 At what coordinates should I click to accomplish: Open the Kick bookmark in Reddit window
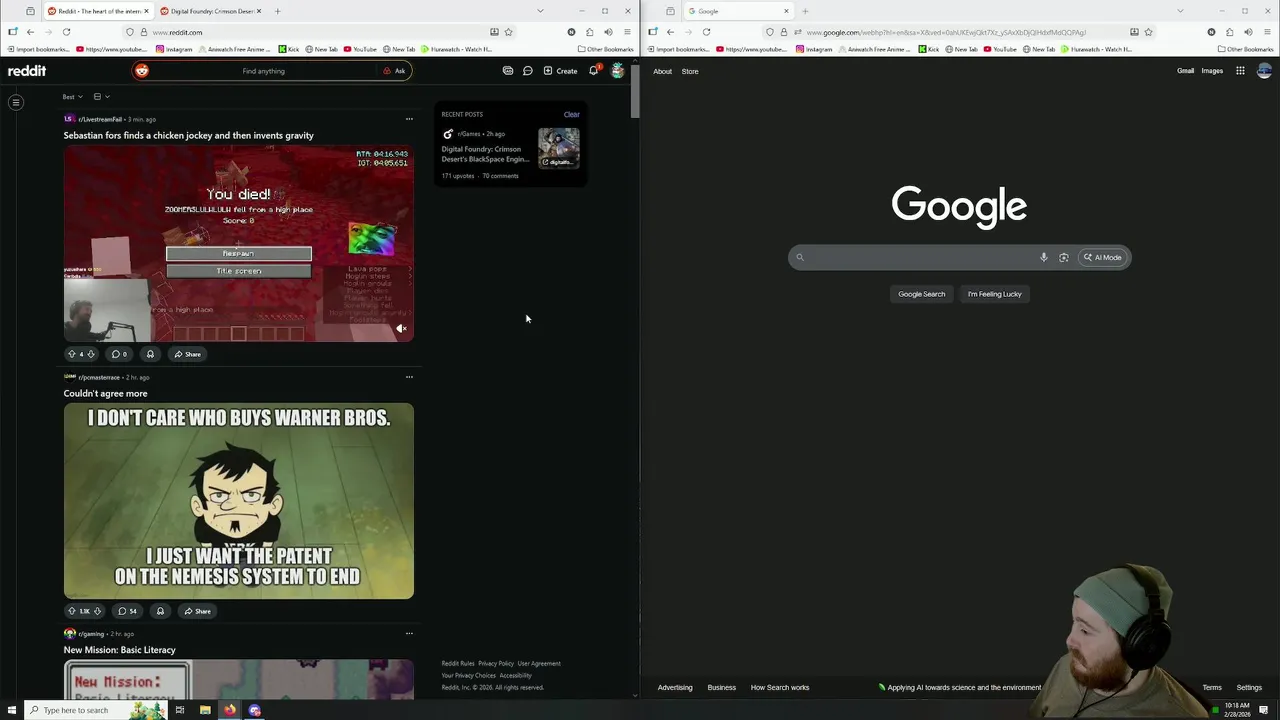click(289, 49)
